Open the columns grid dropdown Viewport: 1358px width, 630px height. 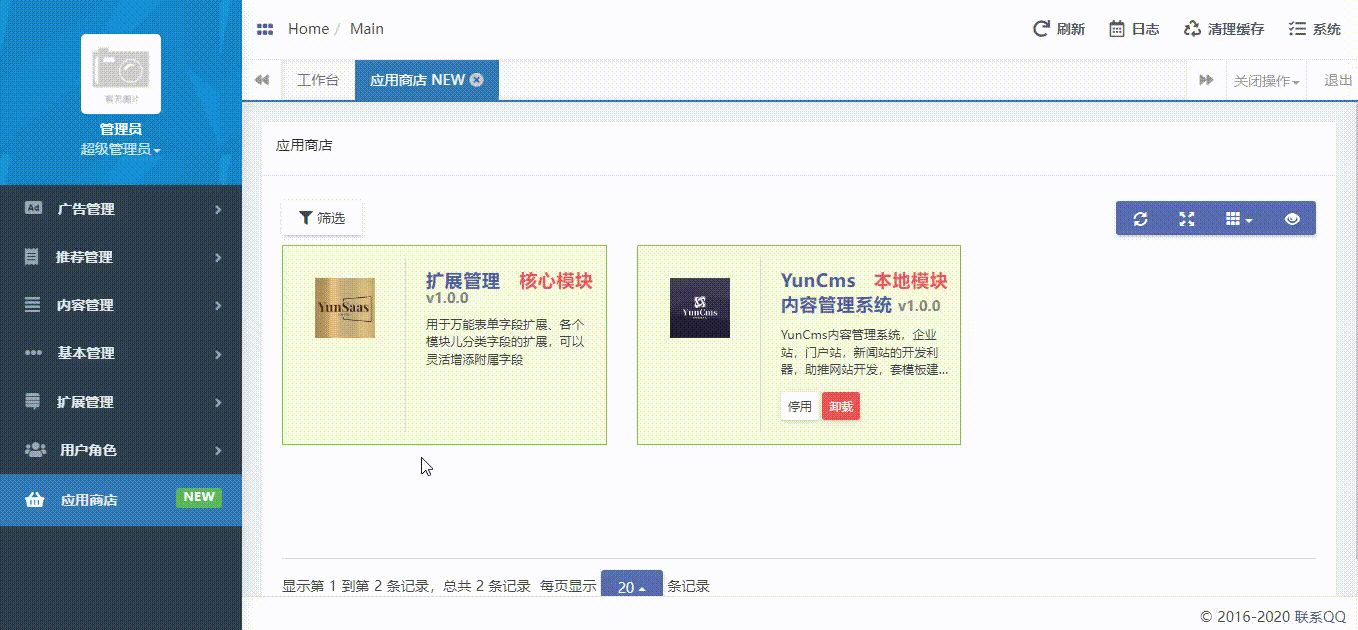pos(1239,219)
